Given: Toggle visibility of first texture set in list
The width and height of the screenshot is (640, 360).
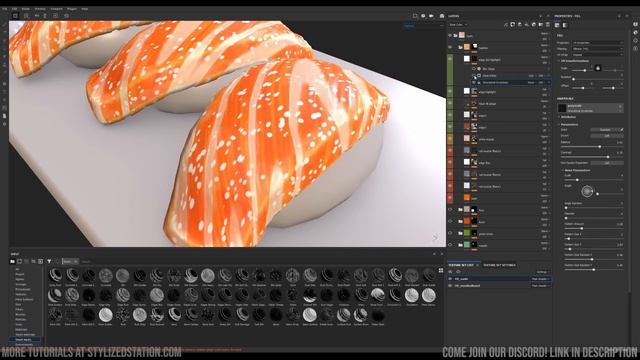Looking at the screenshot, I should 451,279.
